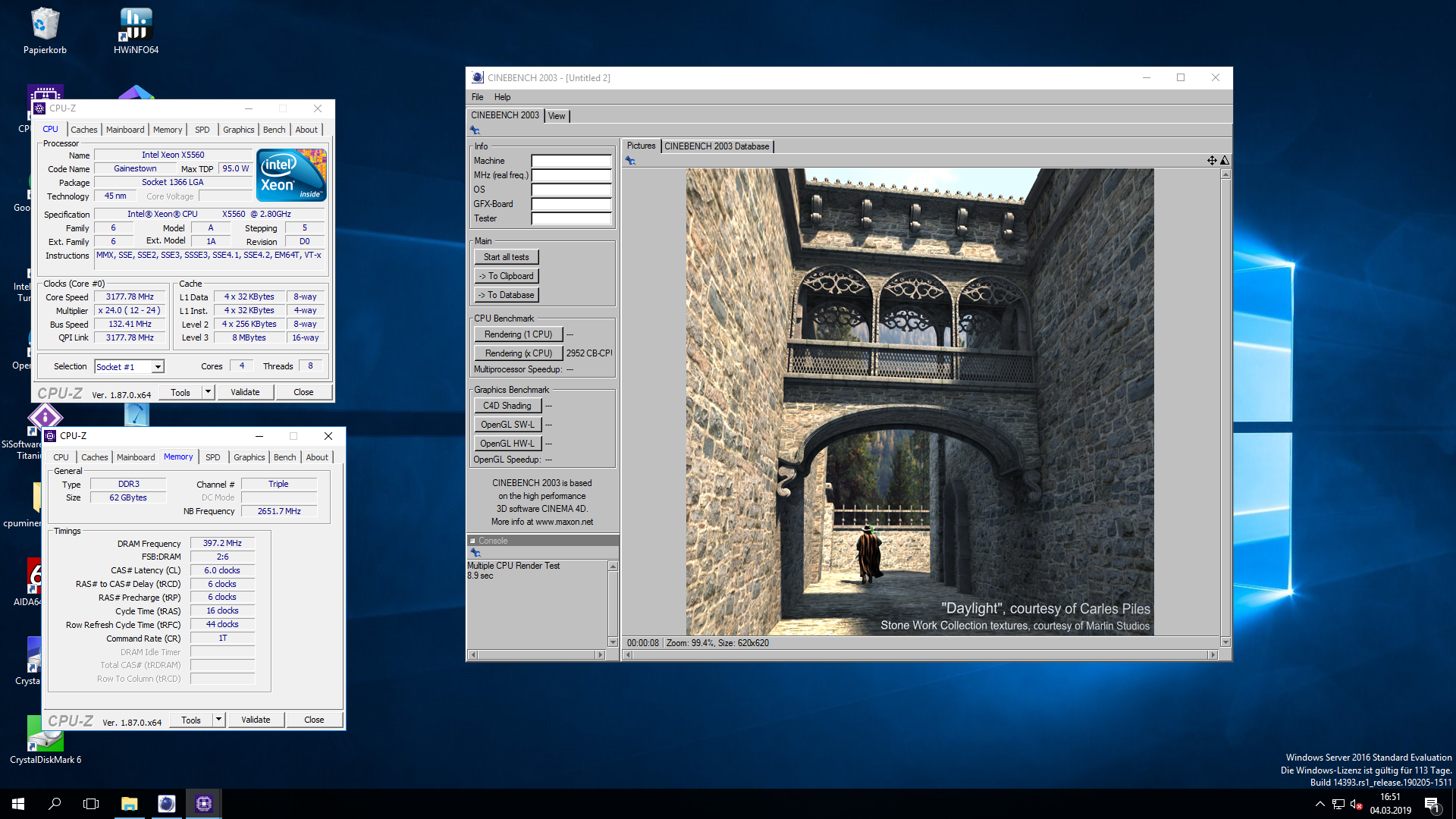Run the OpenGL HW-L benchmark
Viewport: 1456px width, 819px height.
pyautogui.click(x=507, y=444)
